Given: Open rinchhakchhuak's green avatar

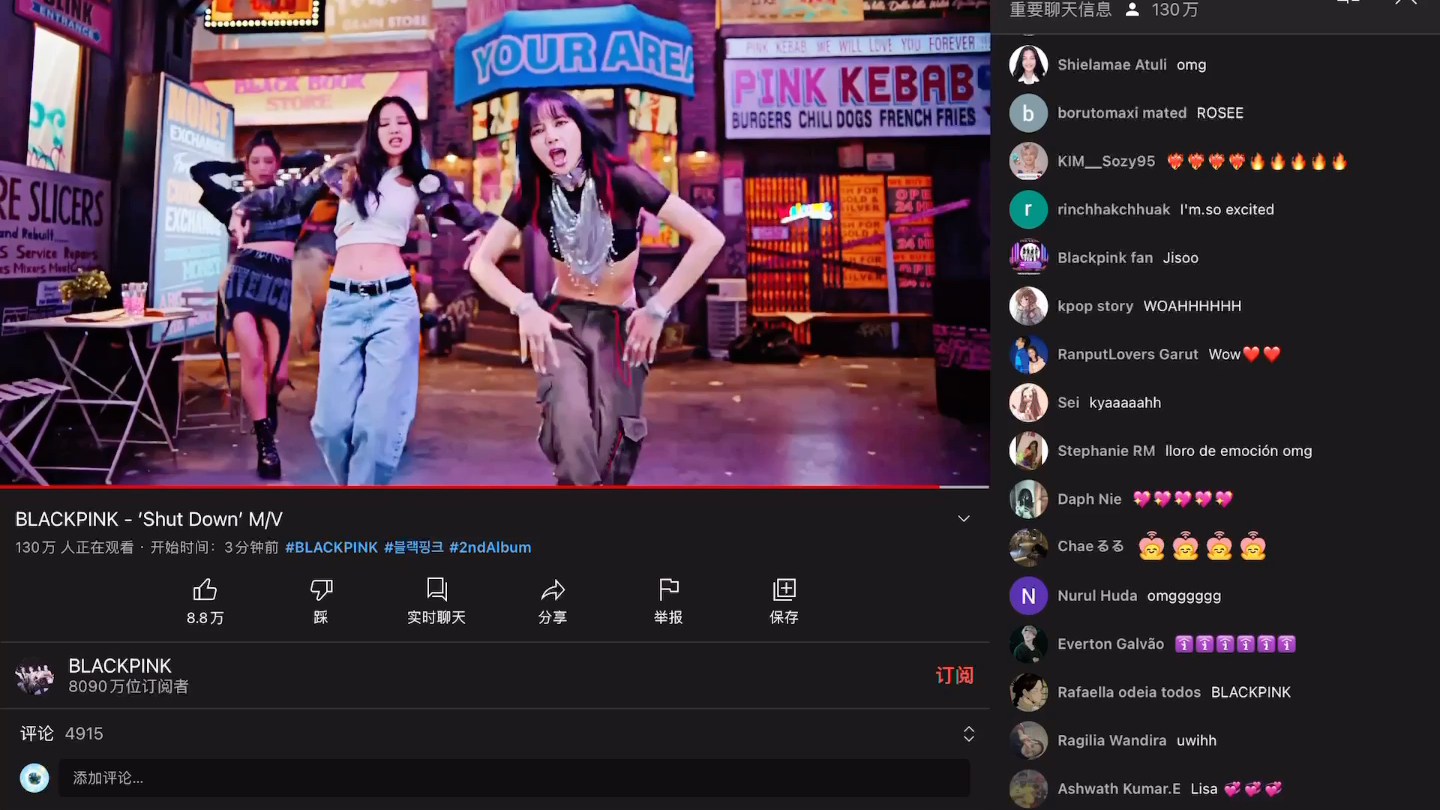Looking at the screenshot, I should pyautogui.click(x=1028, y=210).
